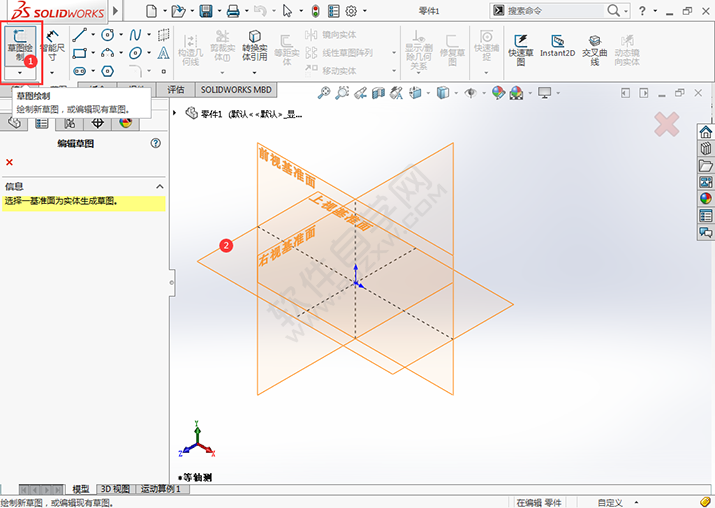Switch to the SOLIDWORKS MBD tab
This screenshot has width=715, height=508.
click(236, 90)
